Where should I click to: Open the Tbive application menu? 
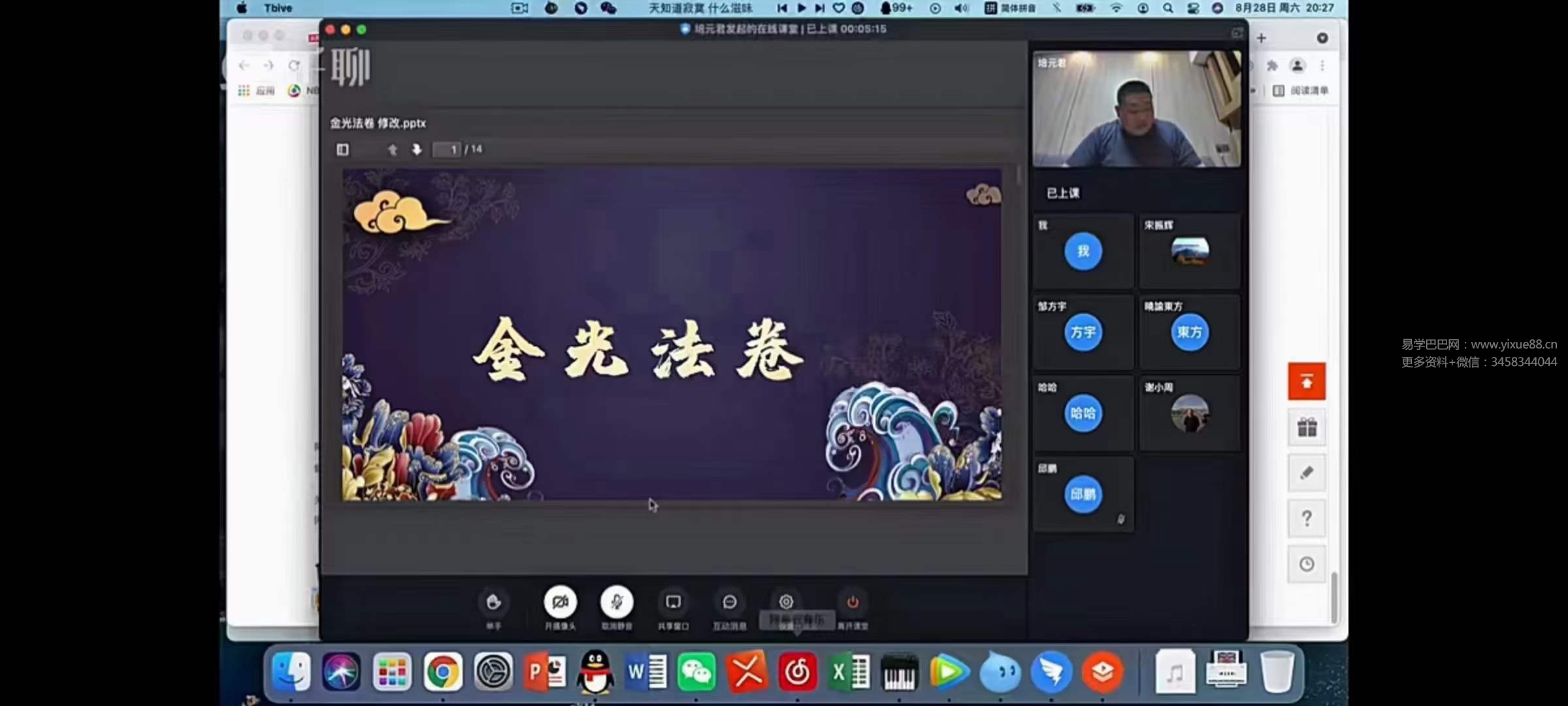pyautogui.click(x=277, y=8)
